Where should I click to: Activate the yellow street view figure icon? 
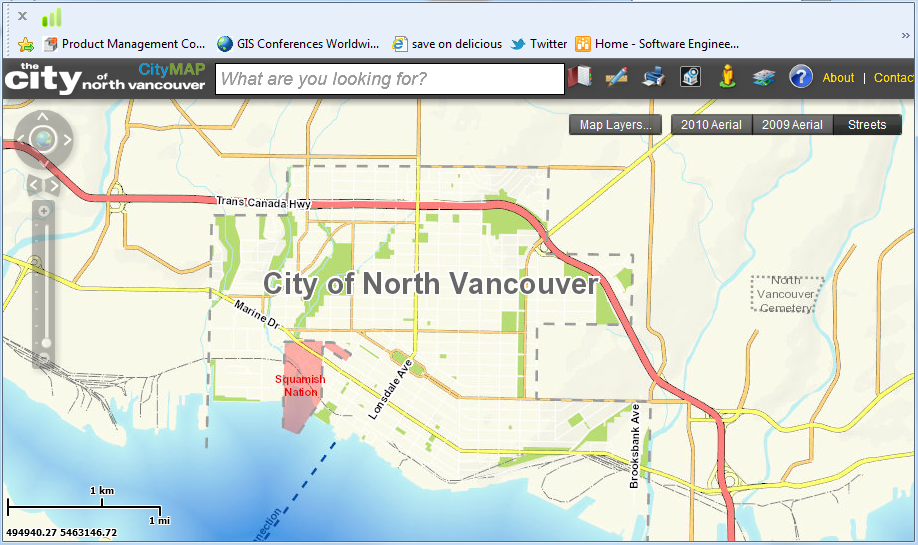(x=727, y=77)
